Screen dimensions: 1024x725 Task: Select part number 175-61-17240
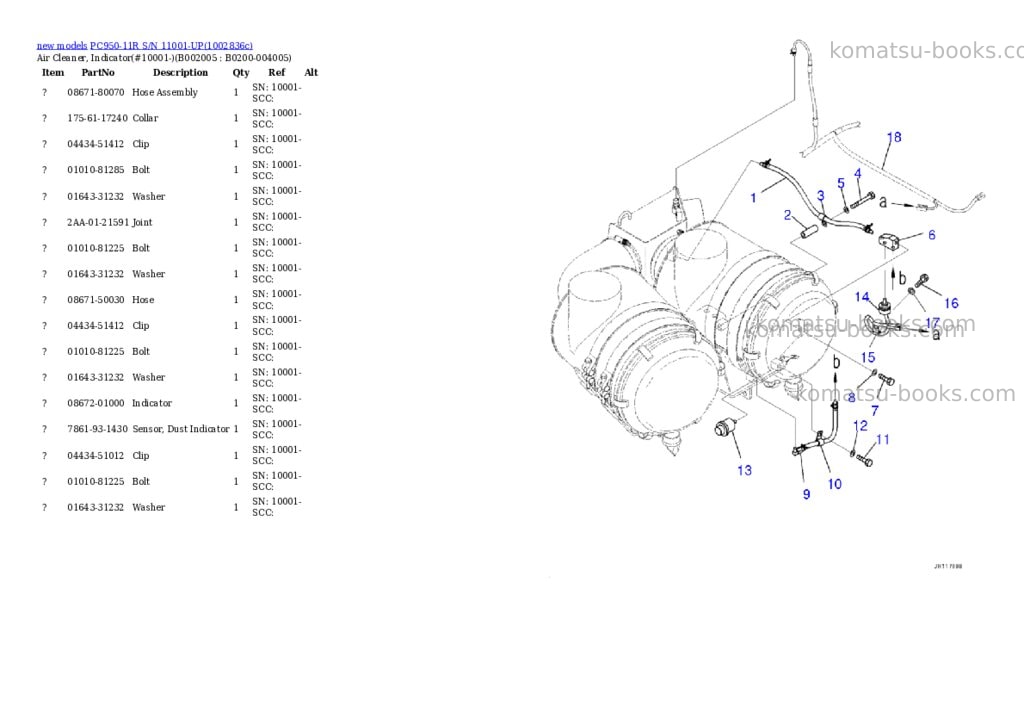tap(97, 118)
